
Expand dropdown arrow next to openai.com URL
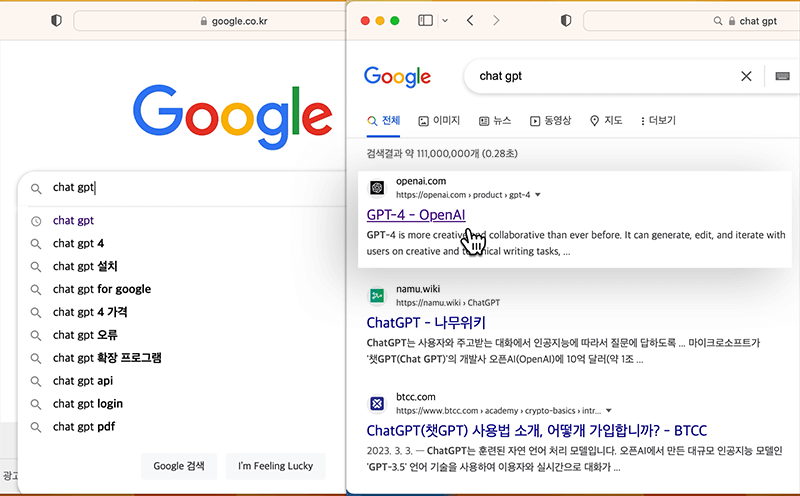click(538, 195)
